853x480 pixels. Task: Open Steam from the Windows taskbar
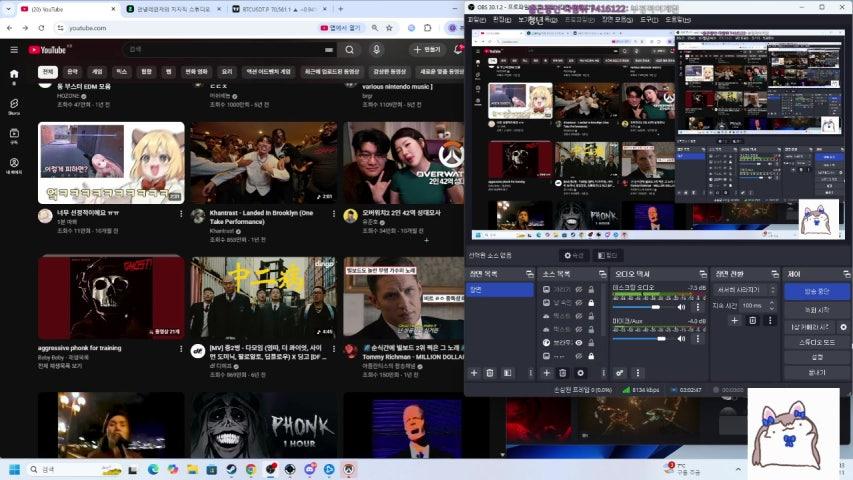[x=232, y=469]
